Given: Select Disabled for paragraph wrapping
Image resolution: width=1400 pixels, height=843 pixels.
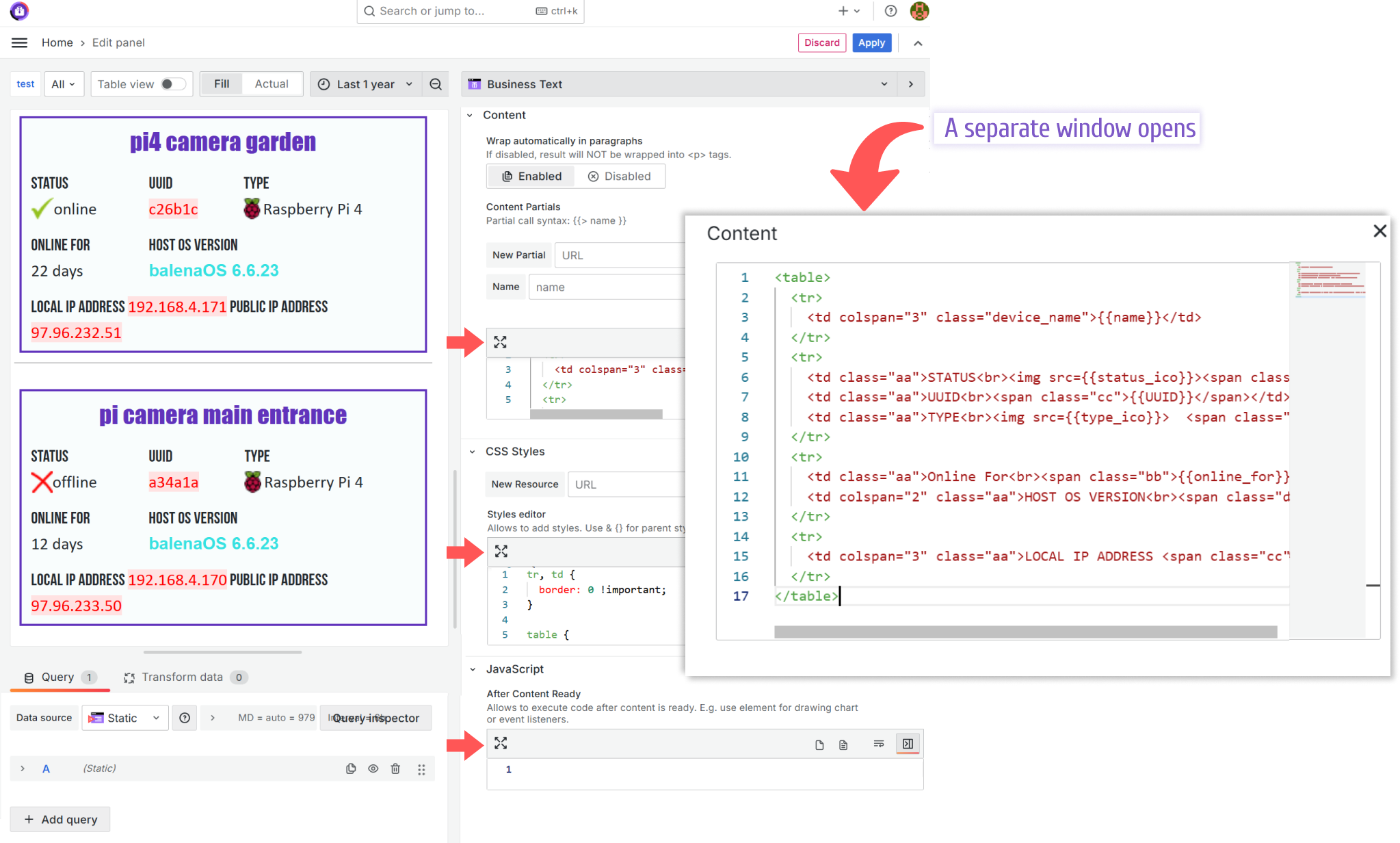Looking at the screenshot, I should click(620, 176).
